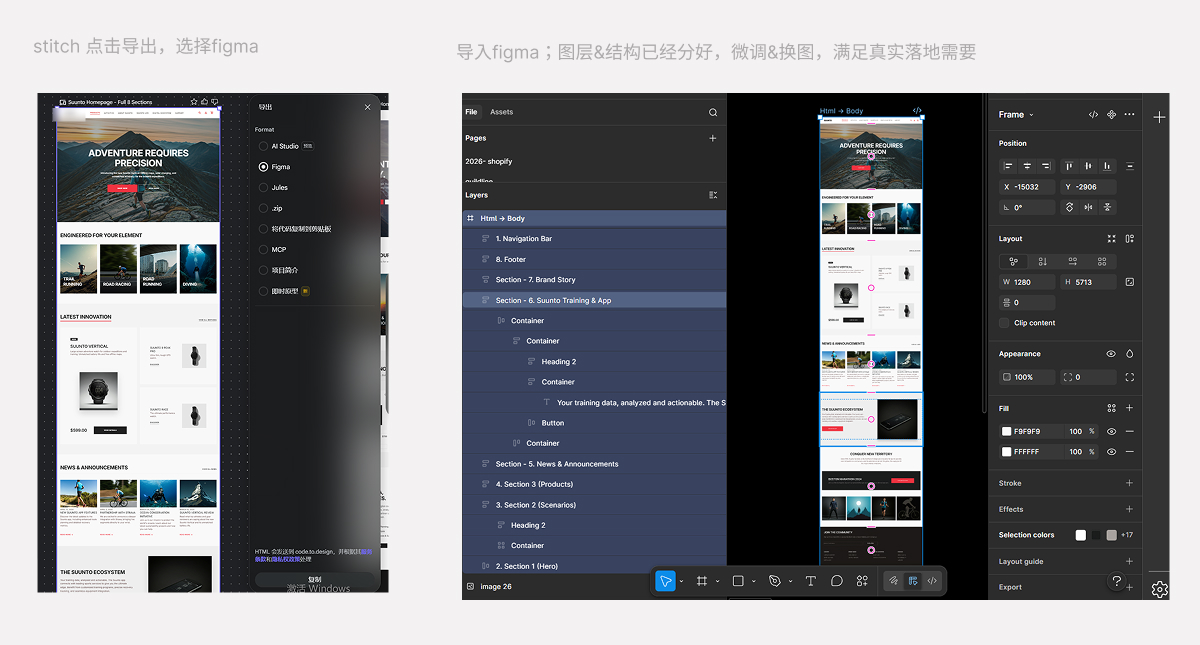Enable the Clip content checkbox

pos(1004,323)
